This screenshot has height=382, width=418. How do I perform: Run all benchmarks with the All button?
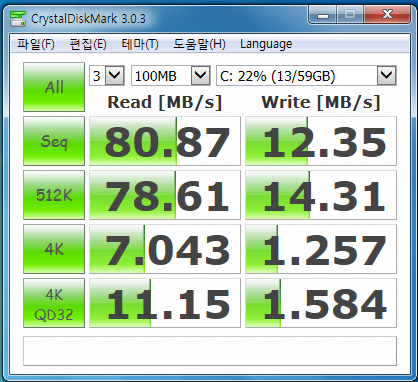(54, 87)
